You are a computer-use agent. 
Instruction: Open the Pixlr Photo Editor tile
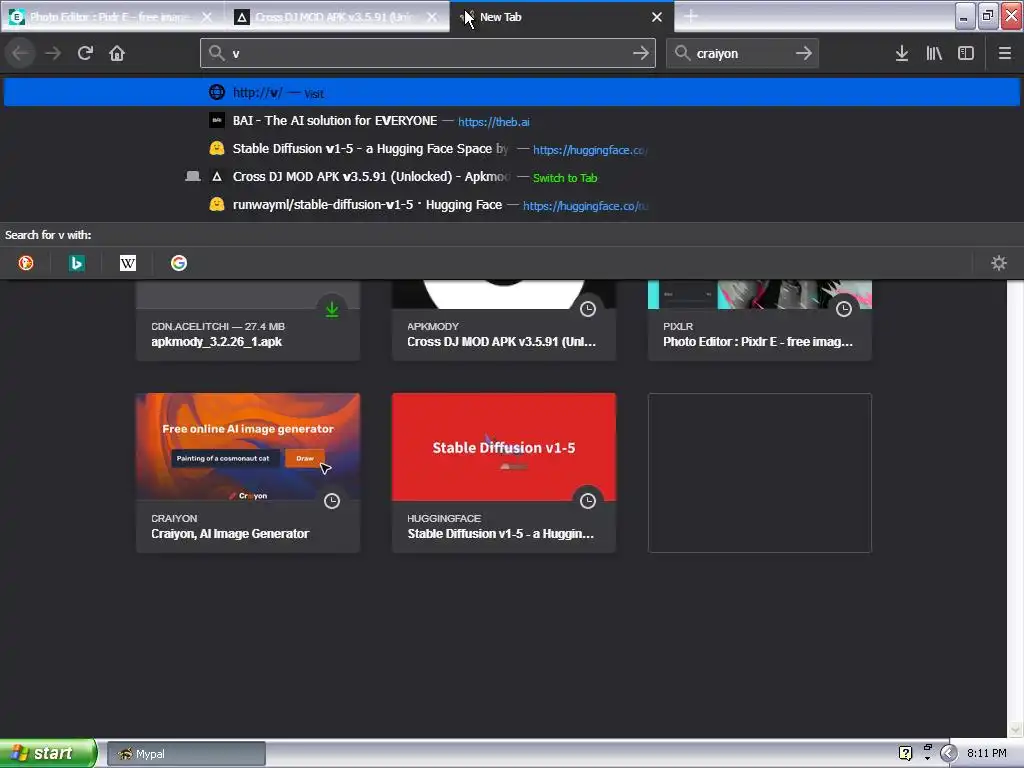tap(760, 321)
